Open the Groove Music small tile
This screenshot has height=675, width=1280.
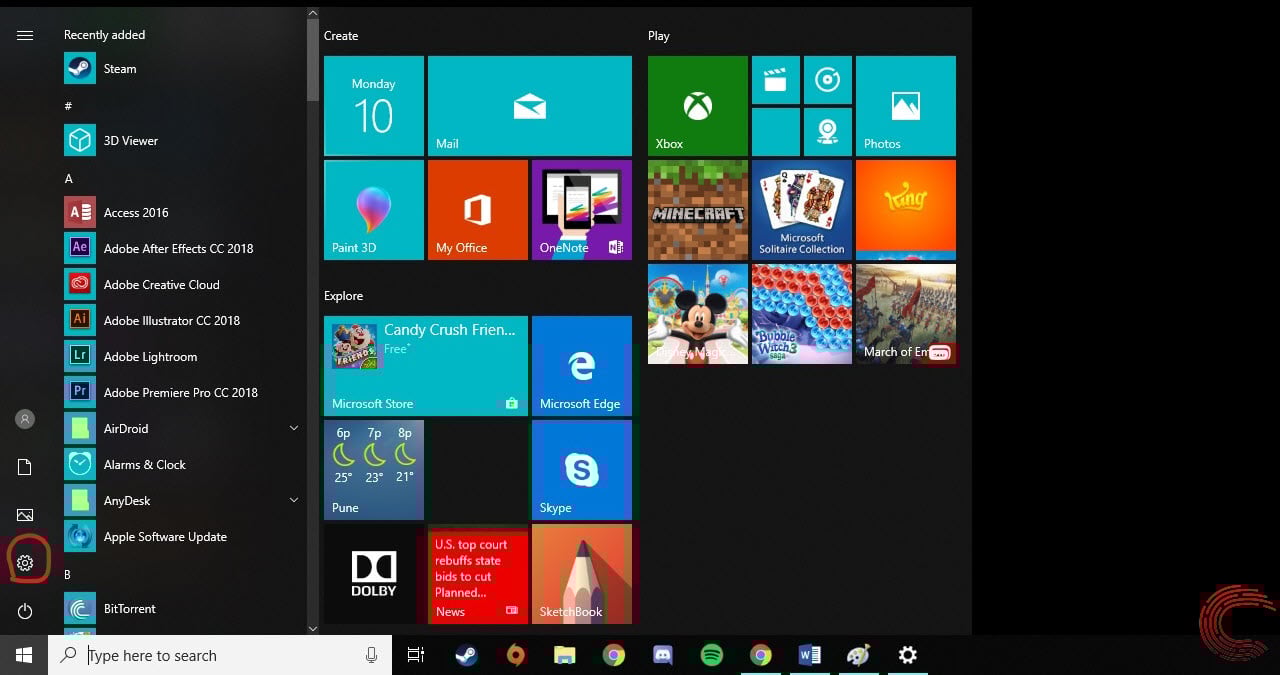click(x=828, y=80)
